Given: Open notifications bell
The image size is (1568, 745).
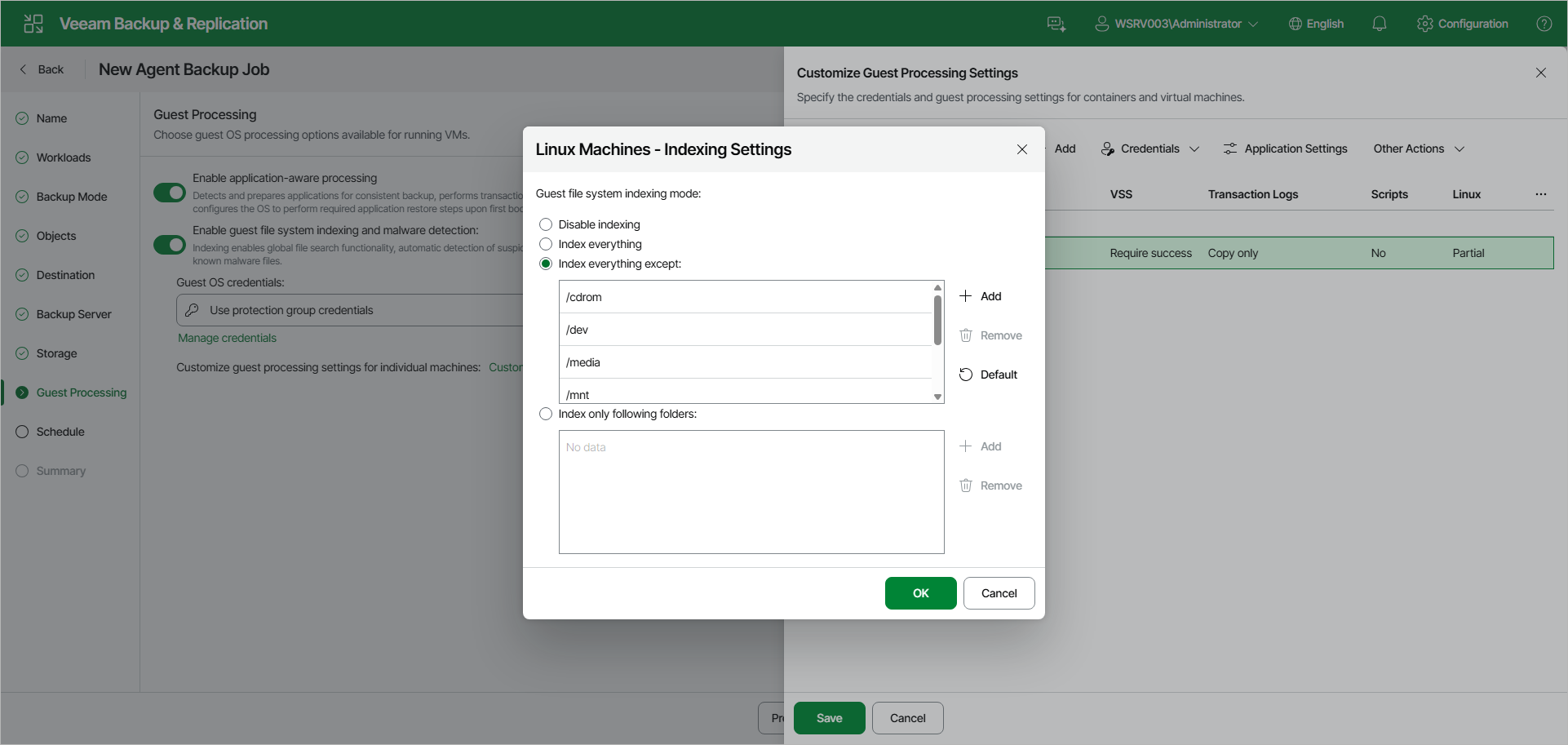Looking at the screenshot, I should pos(1380,24).
